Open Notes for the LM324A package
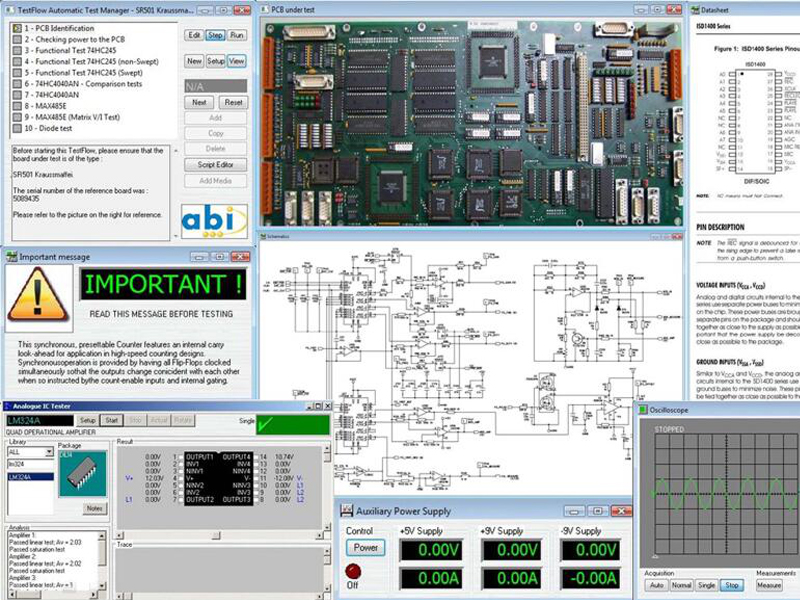The width and height of the screenshot is (800, 600). [94, 508]
